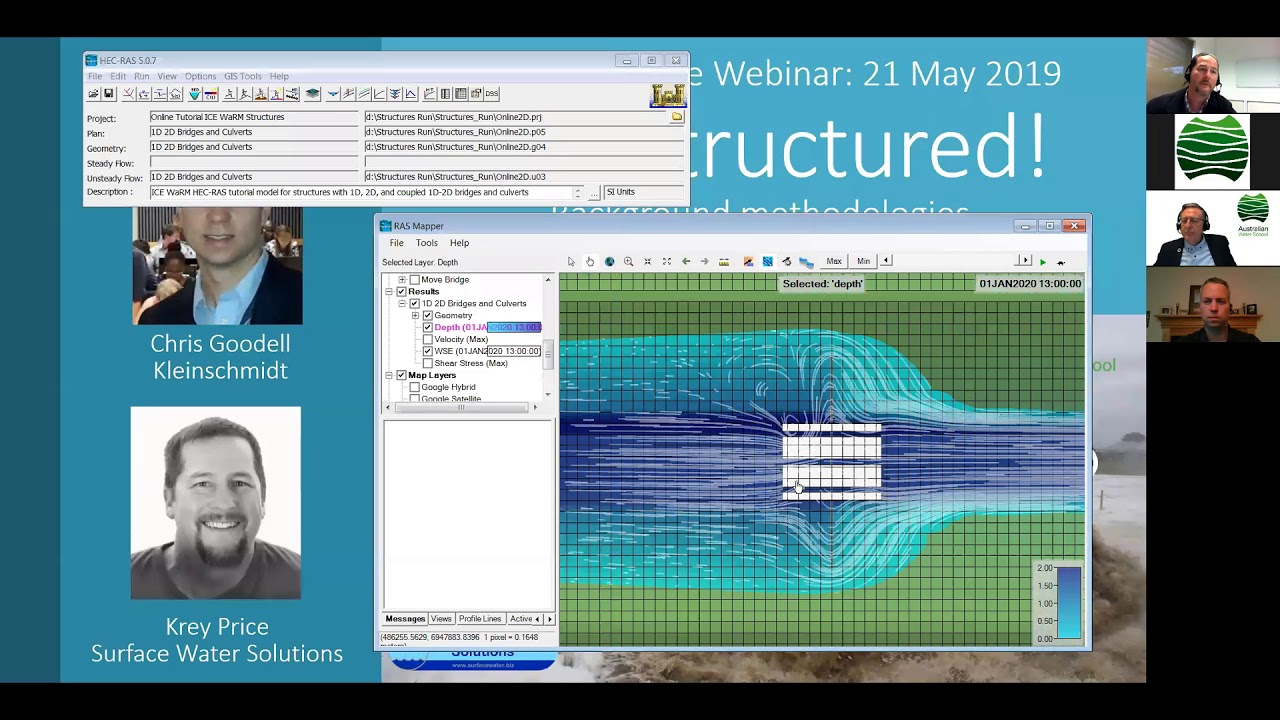Run unsteady flow simulation icon
The height and width of the screenshot is (720, 1280).
coord(245,94)
